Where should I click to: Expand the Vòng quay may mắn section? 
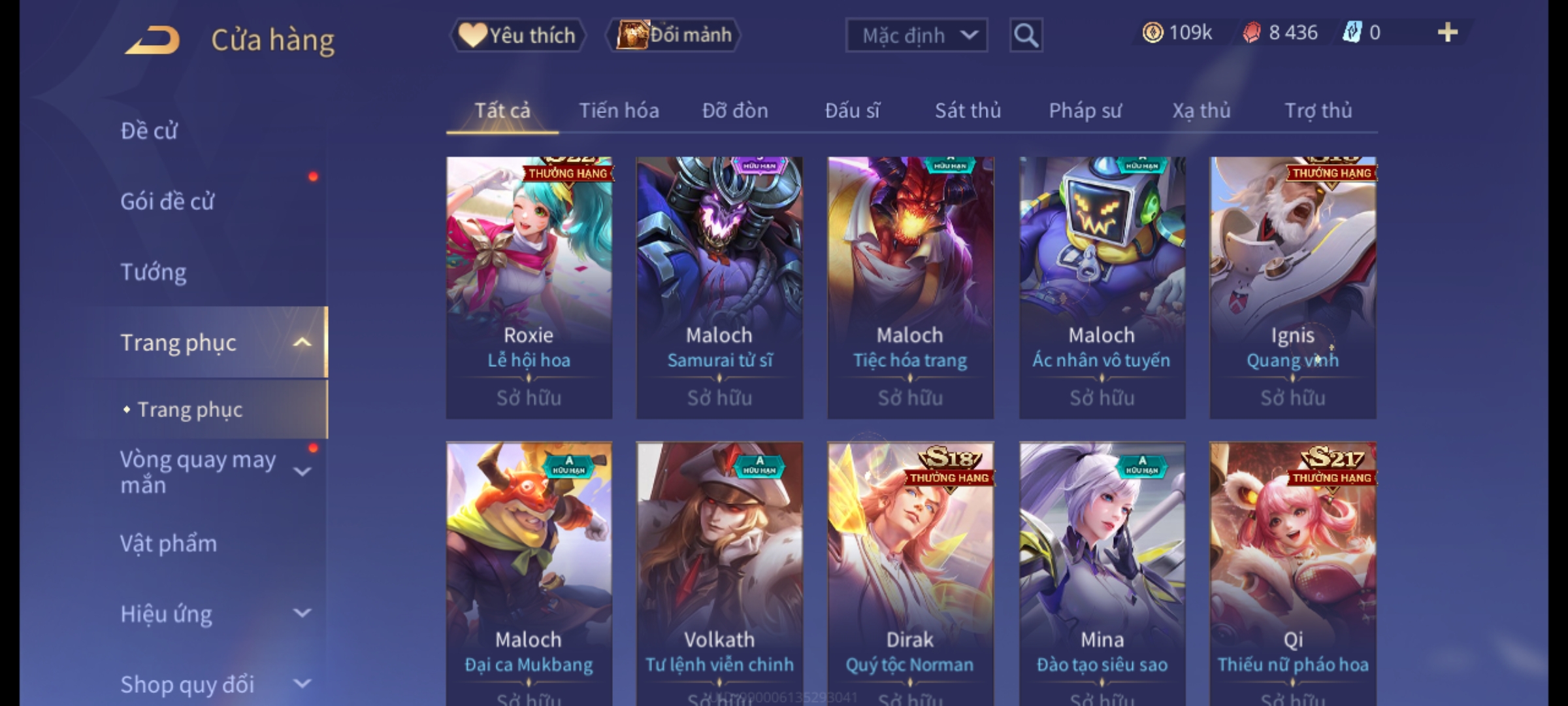click(302, 471)
